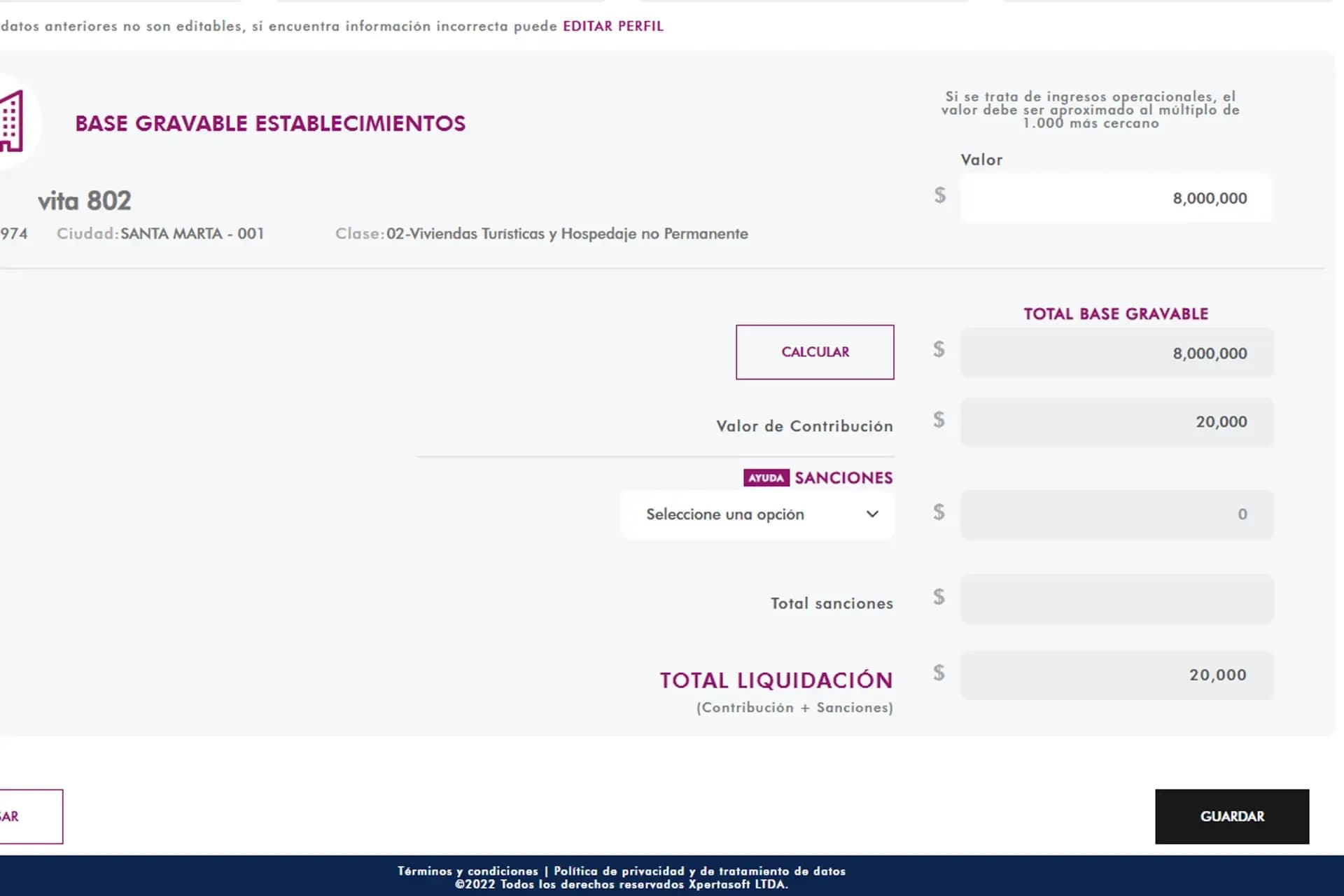This screenshot has height=896, width=1344.
Task: Click the sanción amount field showing 0
Action: (x=1116, y=514)
